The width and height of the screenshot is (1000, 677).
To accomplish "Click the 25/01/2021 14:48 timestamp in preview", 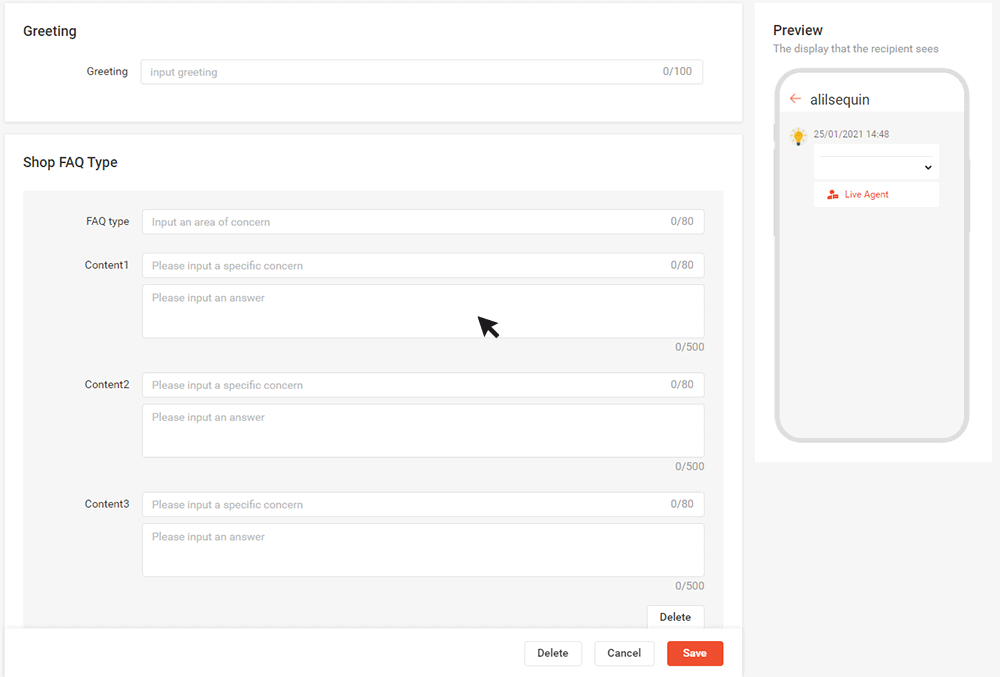I will pyautogui.click(x=851, y=134).
